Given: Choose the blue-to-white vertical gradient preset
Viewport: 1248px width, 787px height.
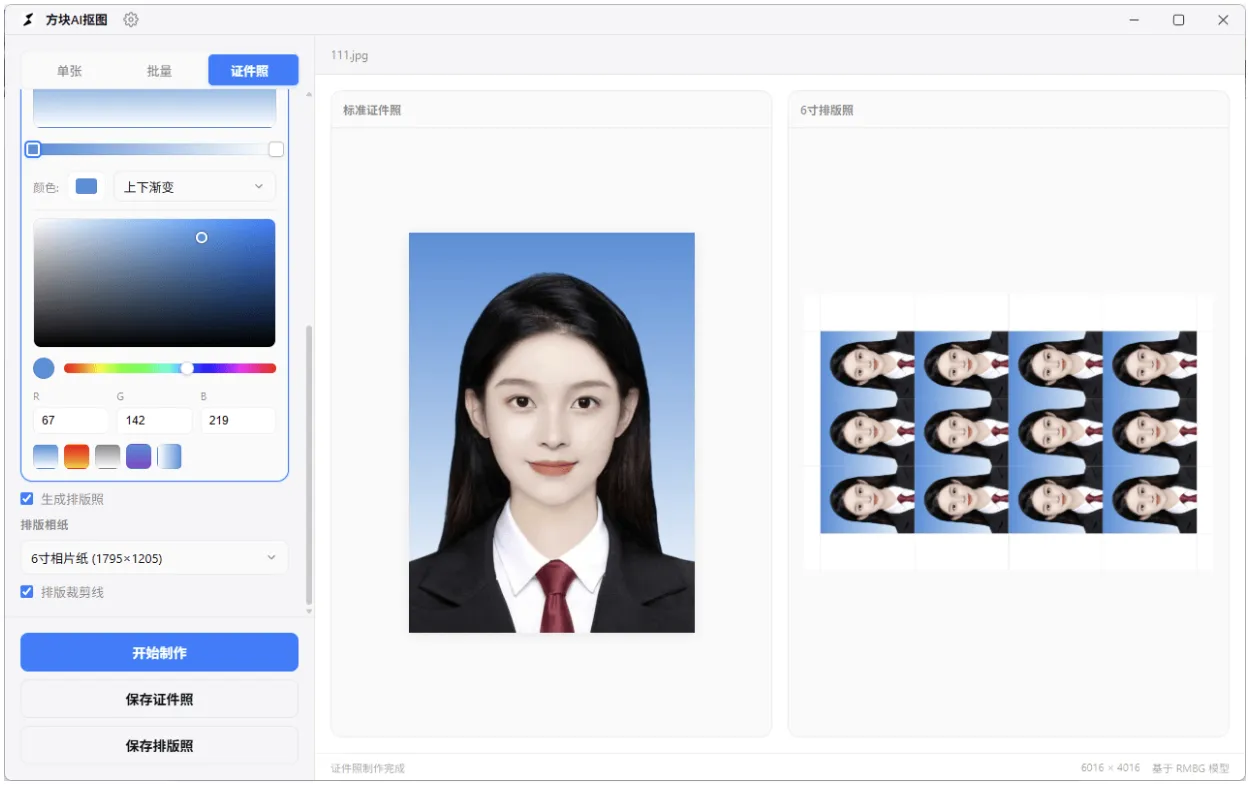Looking at the screenshot, I should 46,457.
